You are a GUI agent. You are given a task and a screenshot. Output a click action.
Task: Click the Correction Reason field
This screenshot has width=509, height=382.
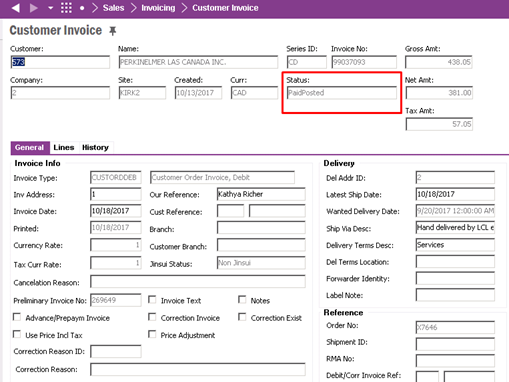tap(198, 369)
